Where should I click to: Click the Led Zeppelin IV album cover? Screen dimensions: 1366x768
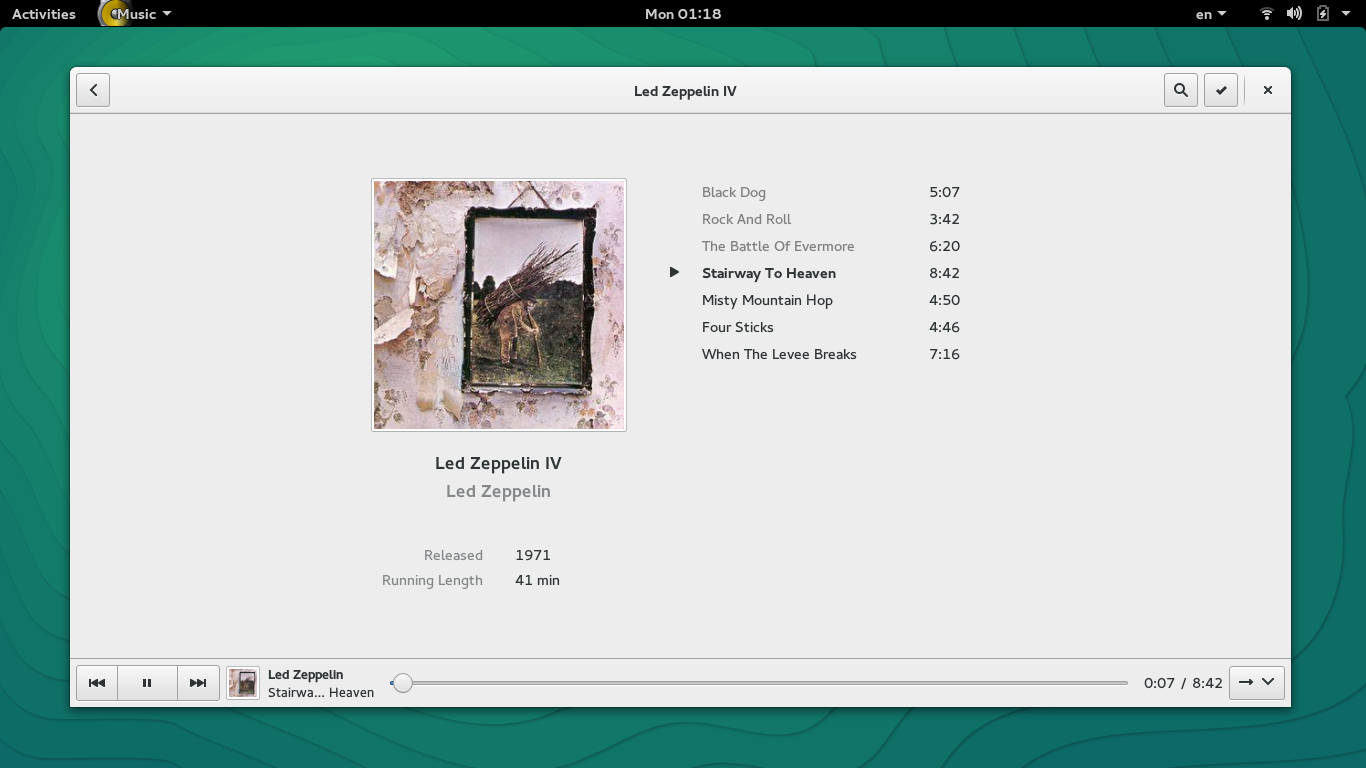(x=498, y=305)
